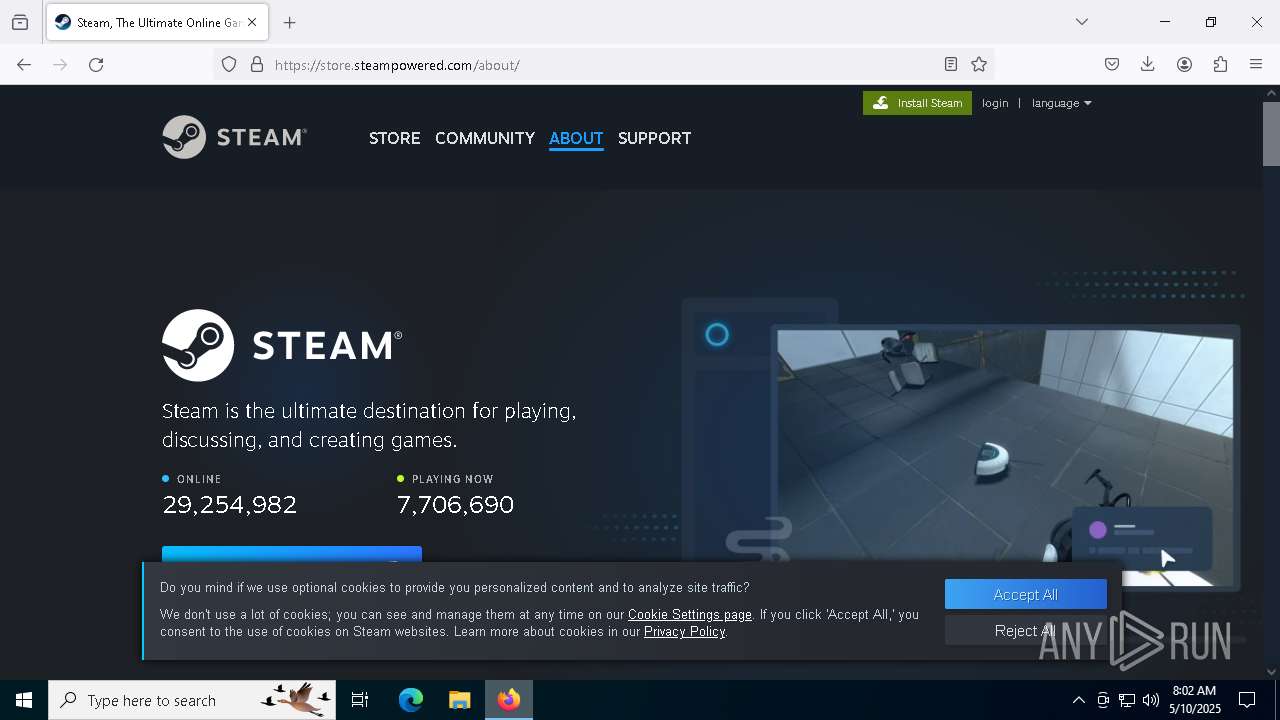
Task: Accept all cookies
Action: click(x=1026, y=594)
